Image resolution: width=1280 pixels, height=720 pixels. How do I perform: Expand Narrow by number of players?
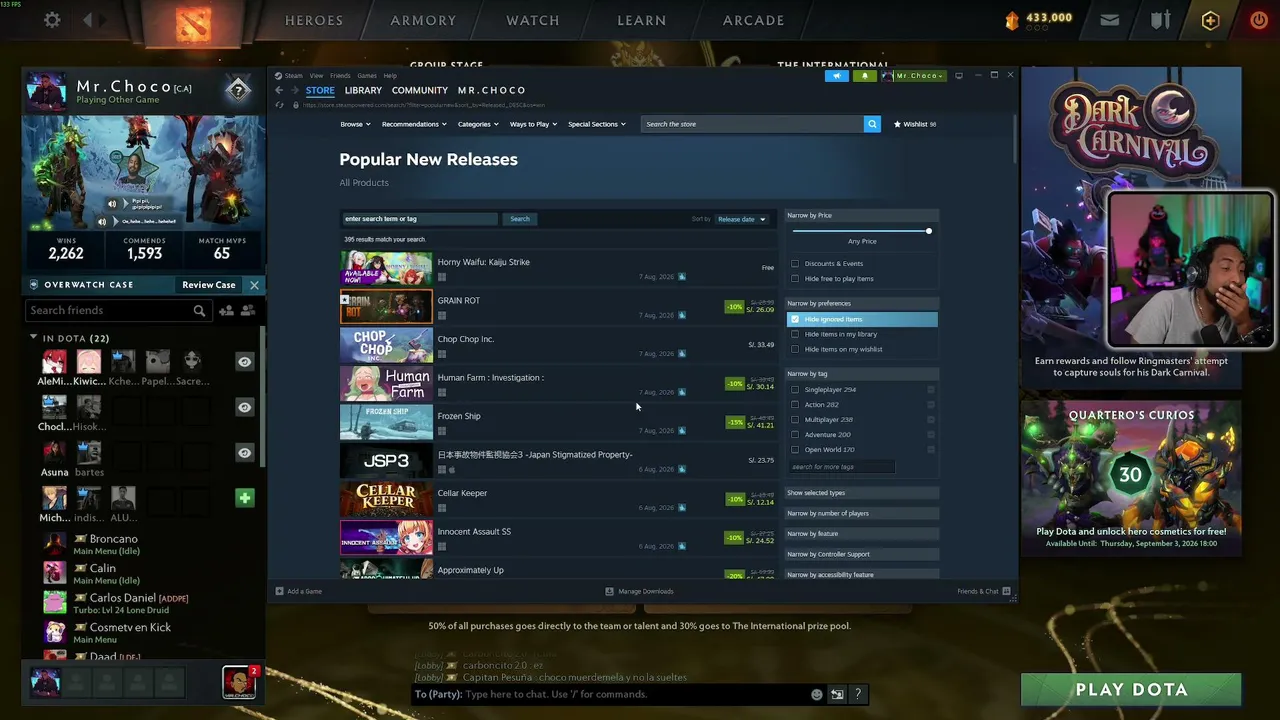point(861,513)
